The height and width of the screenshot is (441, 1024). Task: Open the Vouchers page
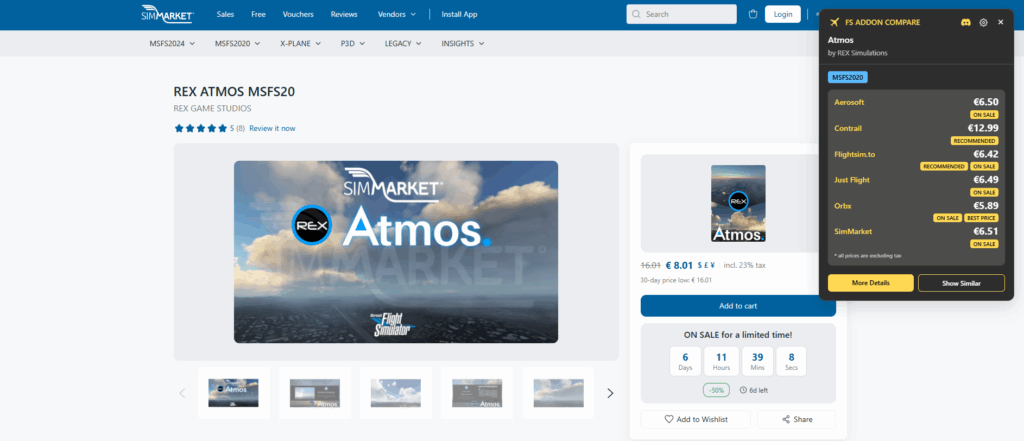tap(298, 14)
